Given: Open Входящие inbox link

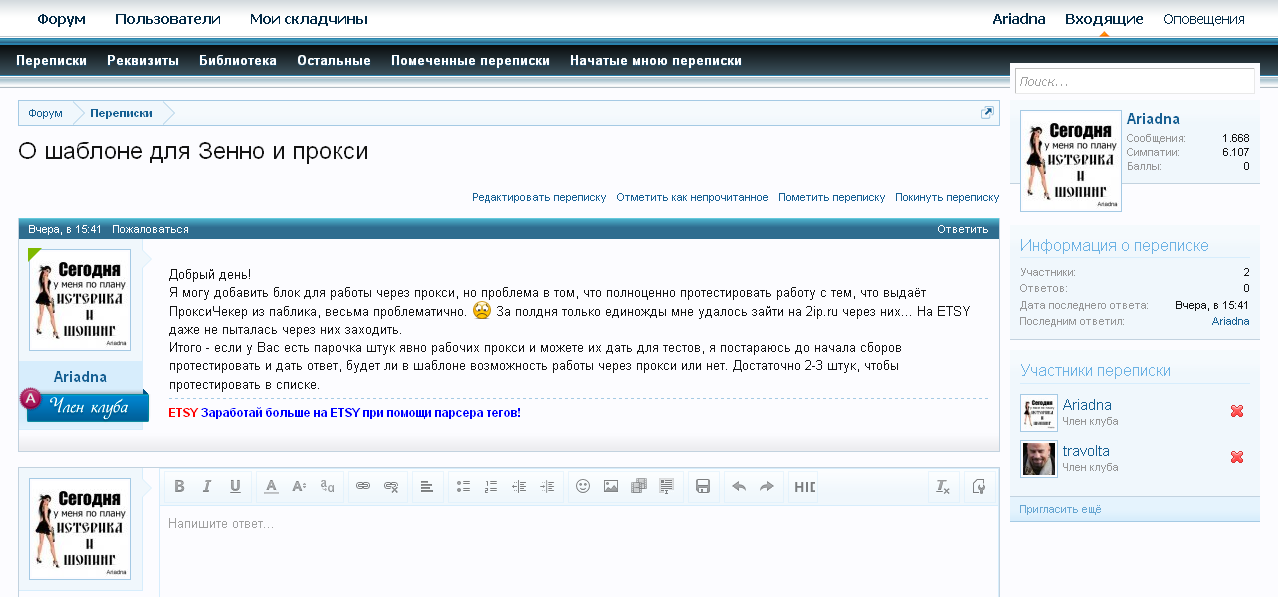Looking at the screenshot, I should click(1104, 19).
